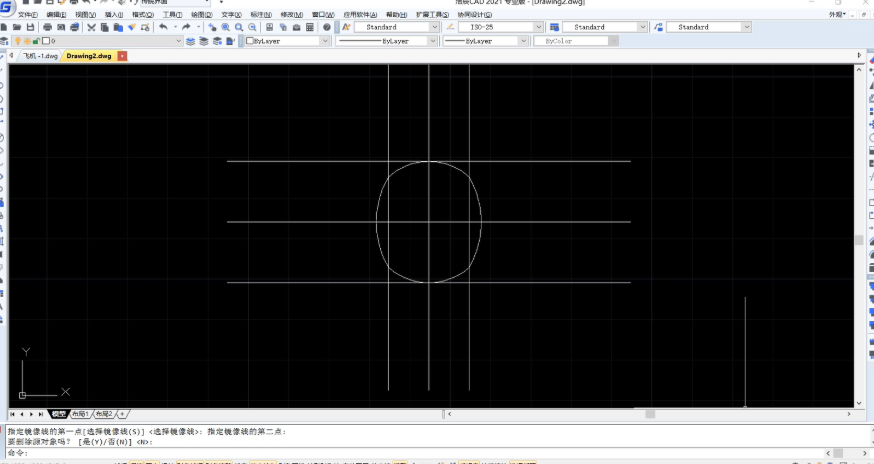Toggle the layer lightbulb on/off icon
874x464 pixels.
click(18, 41)
